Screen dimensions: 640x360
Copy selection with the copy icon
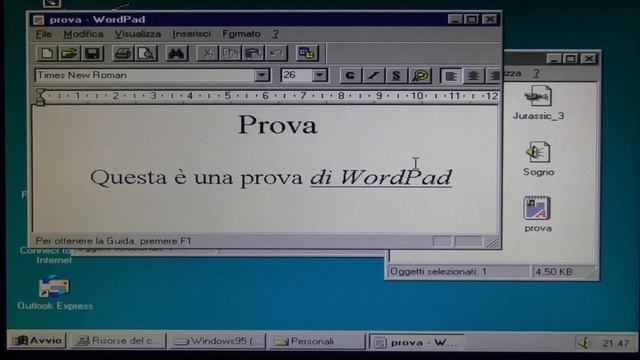coord(230,53)
